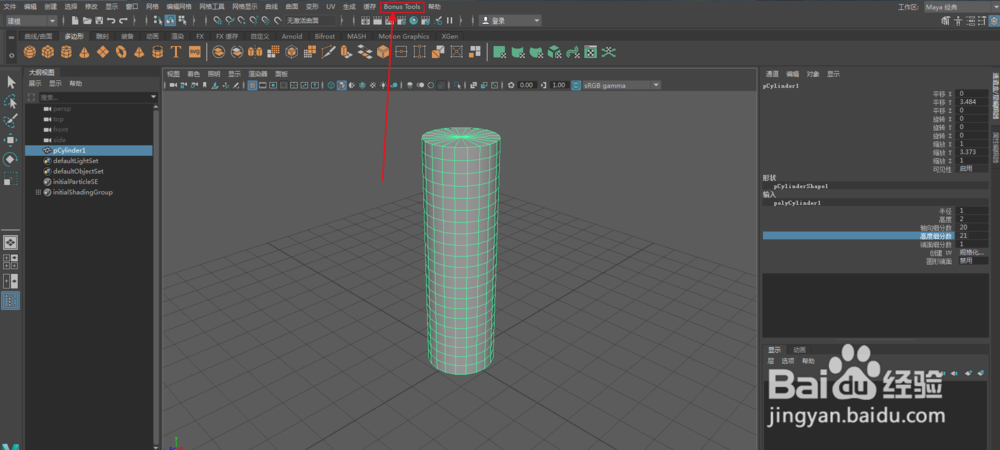Image resolution: width=1000 pixels, height=450 pixels.
Task: Click the New scene icon
Action: (75, 20)
